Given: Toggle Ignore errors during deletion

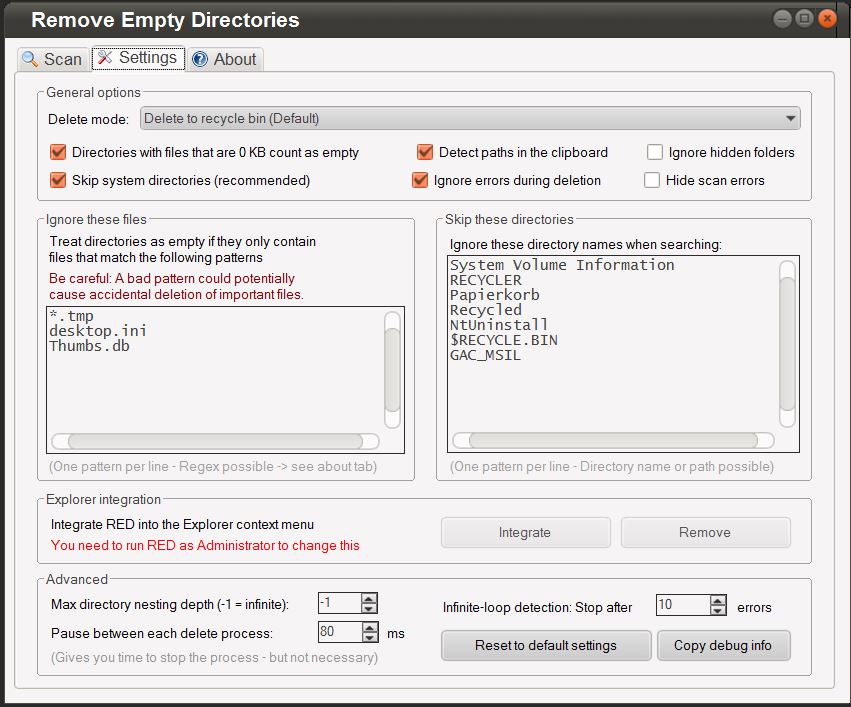Looking at the screenshot, I should (x=420, y=181).
